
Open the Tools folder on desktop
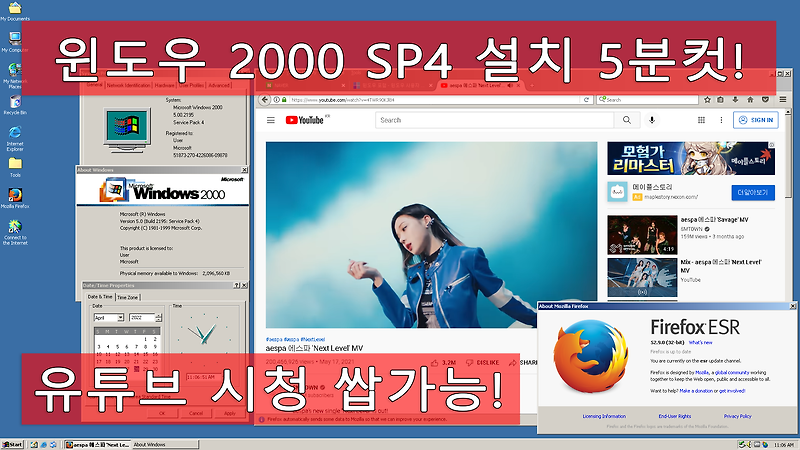(x=15, y=167)
